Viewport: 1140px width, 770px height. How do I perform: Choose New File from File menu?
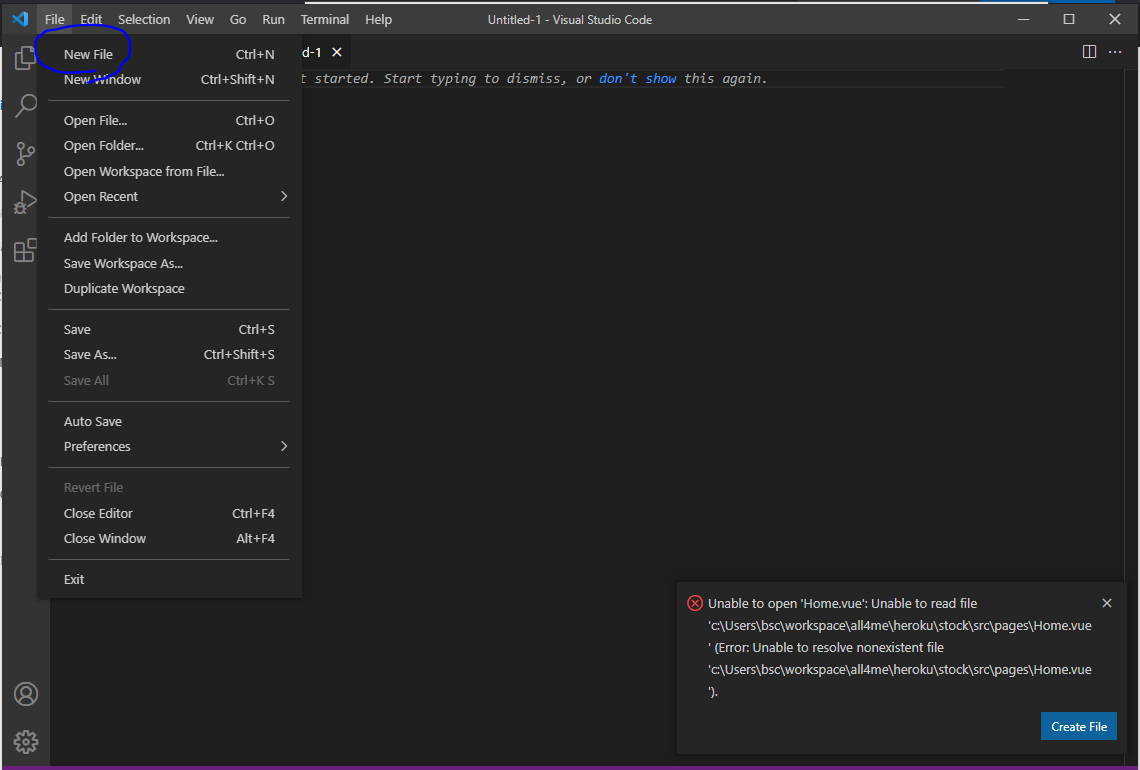[x=169, y=55]
